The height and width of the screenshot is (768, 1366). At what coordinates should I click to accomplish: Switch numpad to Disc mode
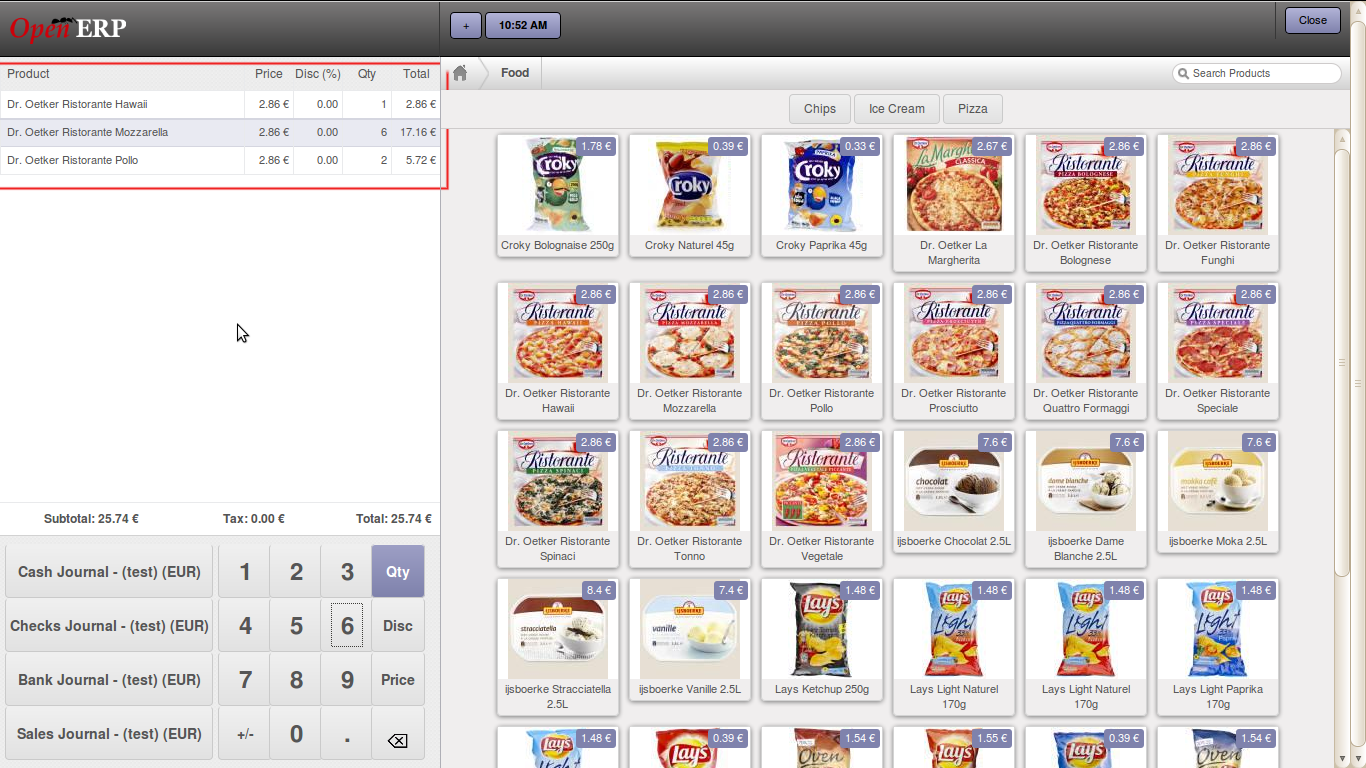[x=398, y=626]
